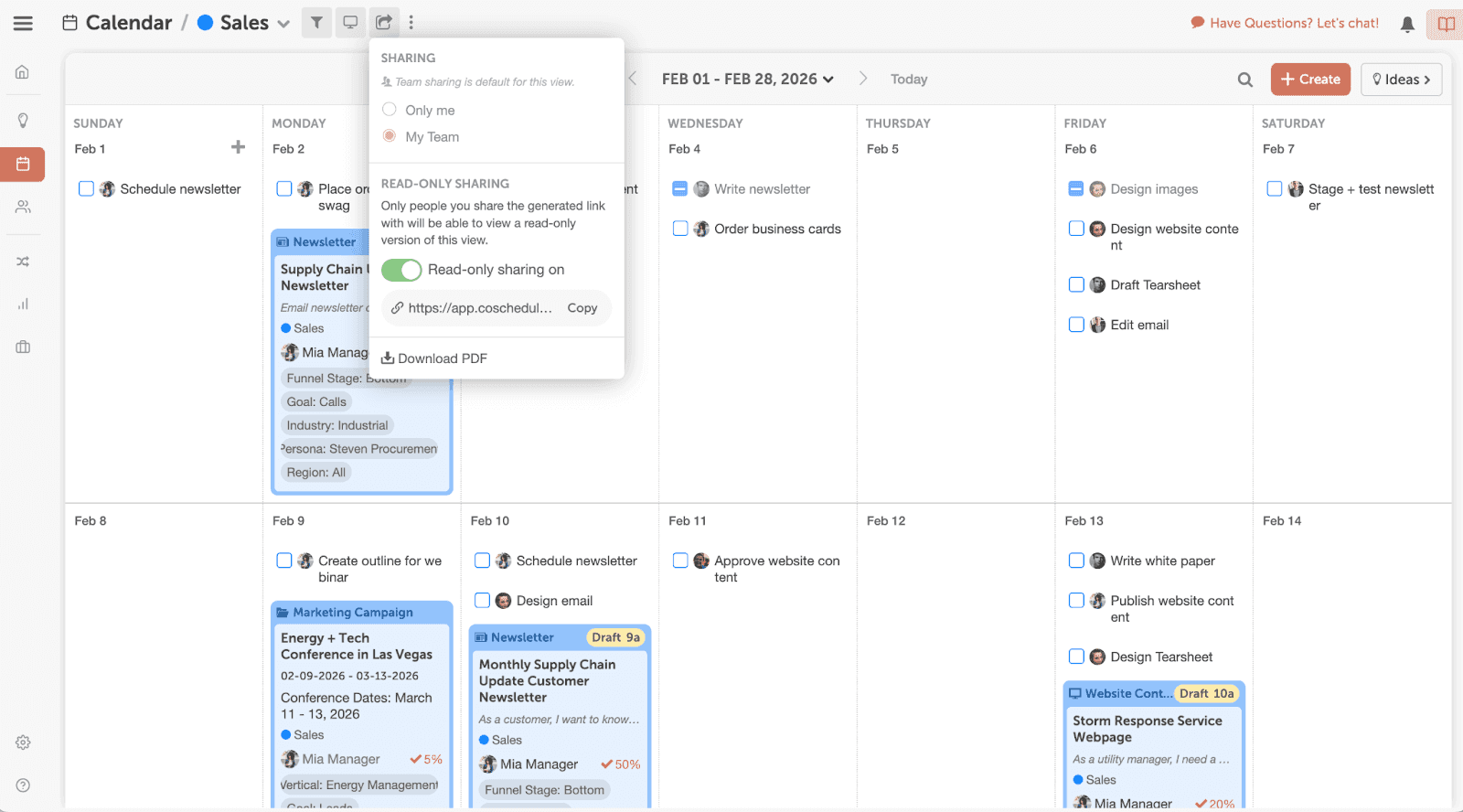Click the Create button
This screenshot has width=1463, height=812.
click(x=1310, y=80)
